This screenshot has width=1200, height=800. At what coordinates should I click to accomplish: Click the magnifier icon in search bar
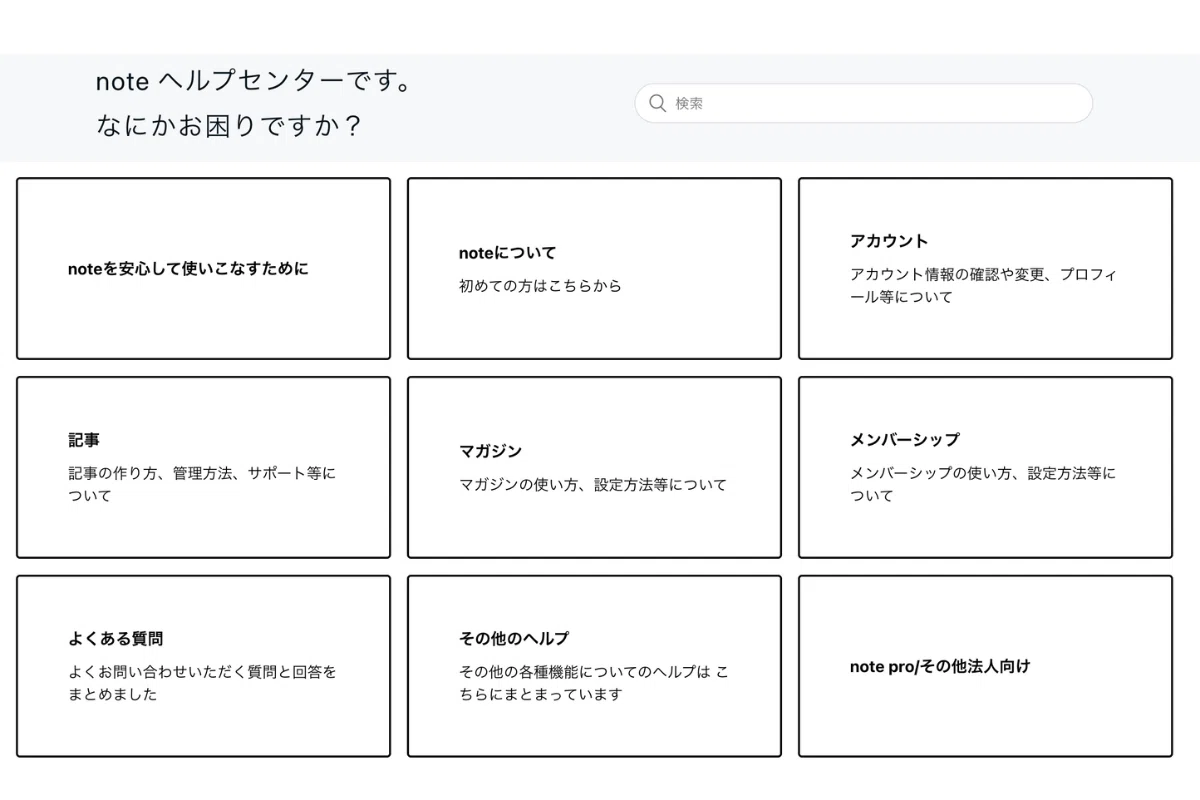(x=657, y=103)
